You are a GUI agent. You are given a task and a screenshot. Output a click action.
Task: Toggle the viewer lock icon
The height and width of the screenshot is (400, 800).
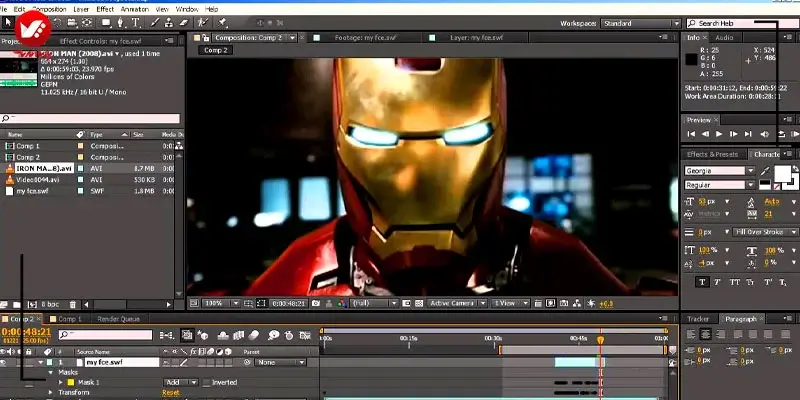click(205, 37)
